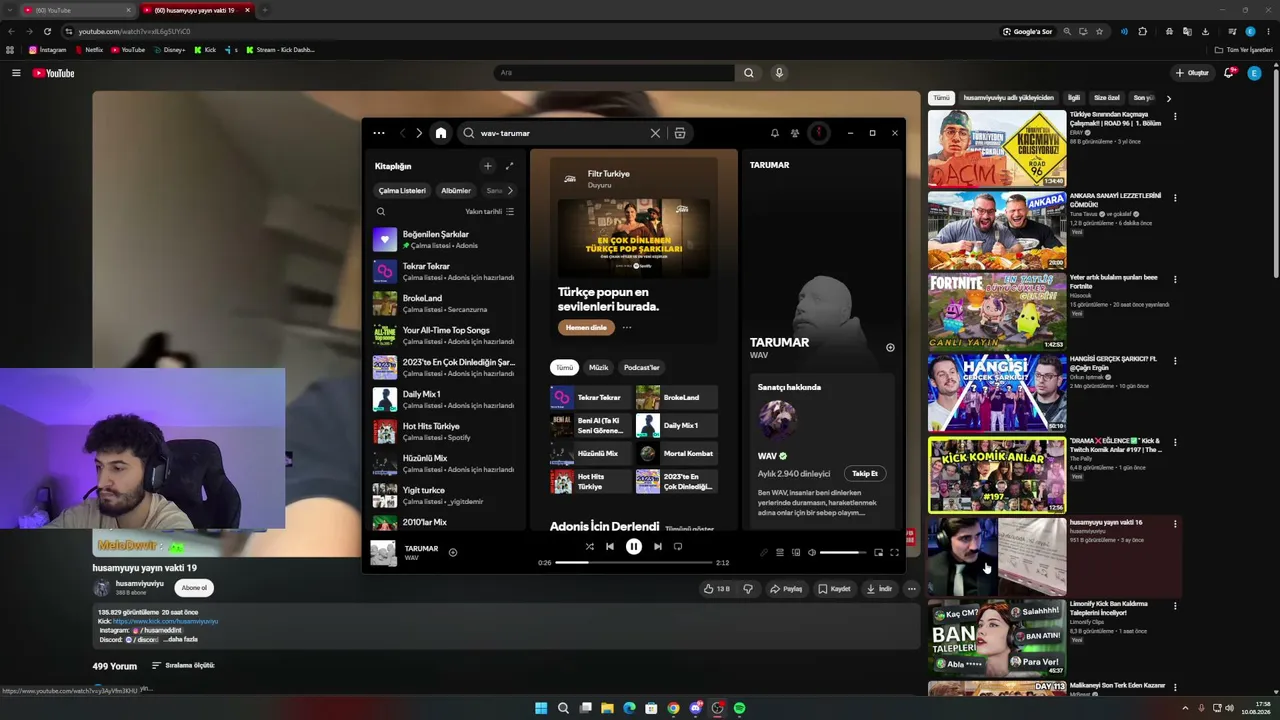Viewport: 1280px width, 720px height.
Task: Select Albümler library filter
Action: click(x=456, y=191)
